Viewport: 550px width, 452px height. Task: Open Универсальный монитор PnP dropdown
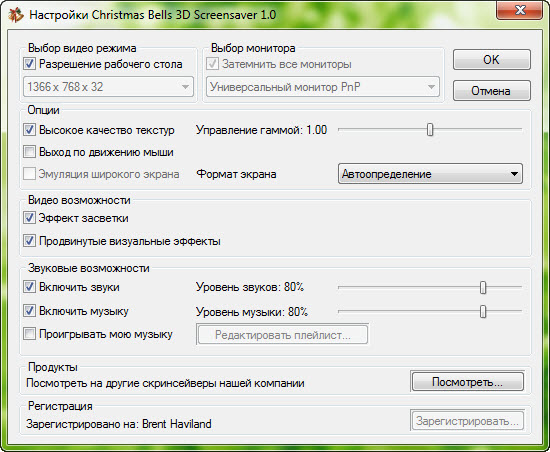(x=323, y=87)
